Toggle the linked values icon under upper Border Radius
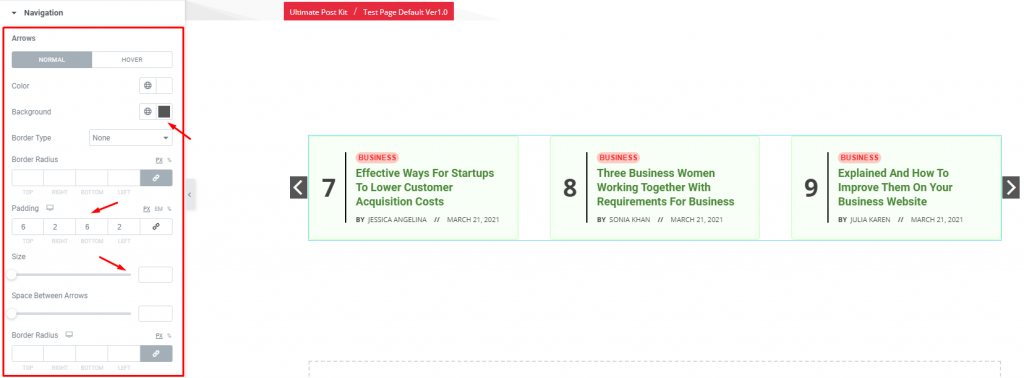The height and width of the screenshot is (378, 1024). point(156,178)
